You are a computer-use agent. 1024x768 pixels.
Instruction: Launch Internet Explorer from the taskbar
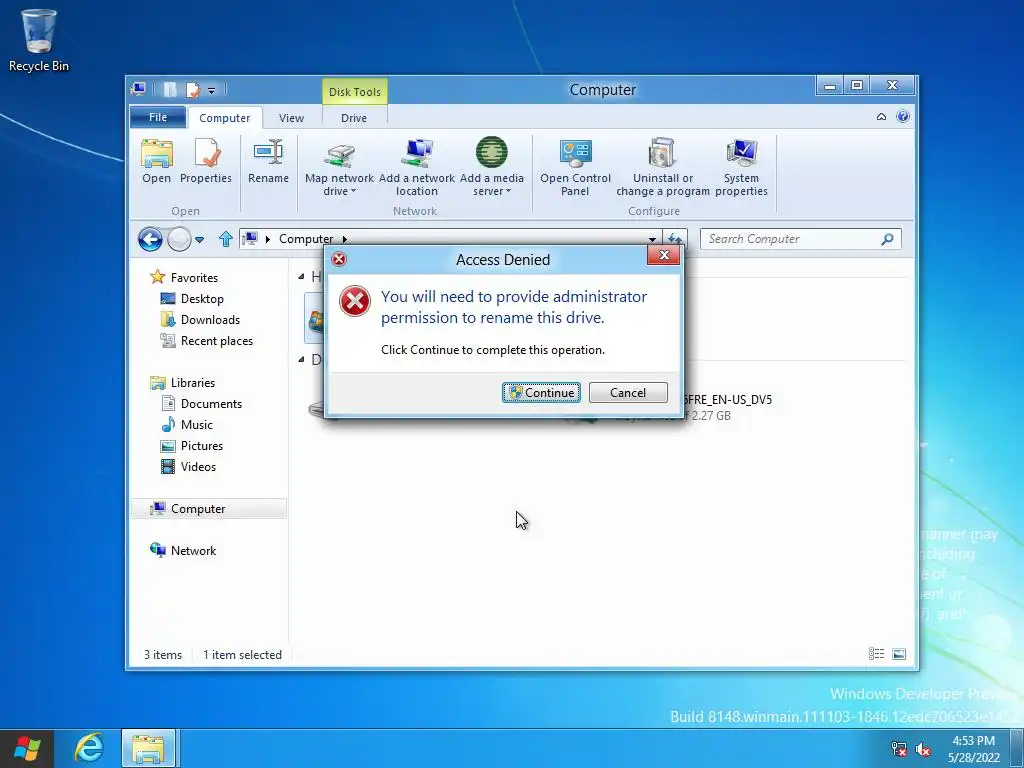click(x=88, y=748)
